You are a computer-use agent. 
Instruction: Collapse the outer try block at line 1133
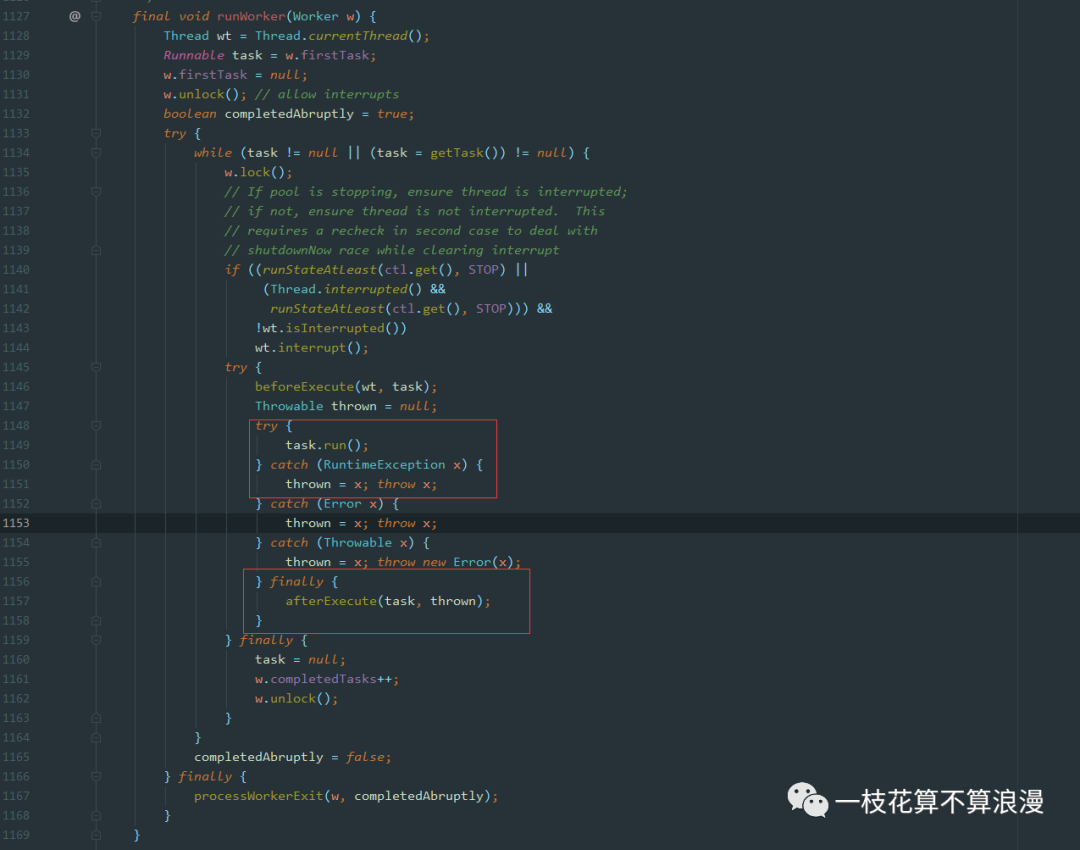tap(96, 133)
